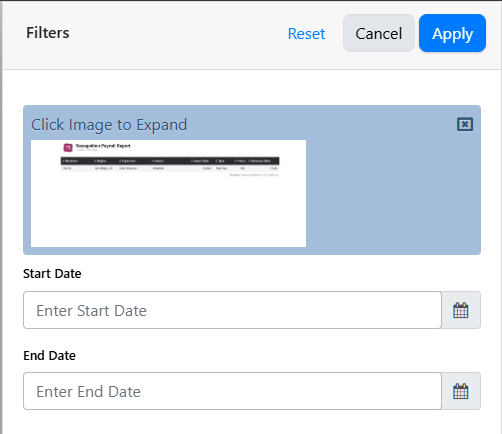Click the data row in report preview
This screenshot has height=434, width=502.
(x=170, y=168)
